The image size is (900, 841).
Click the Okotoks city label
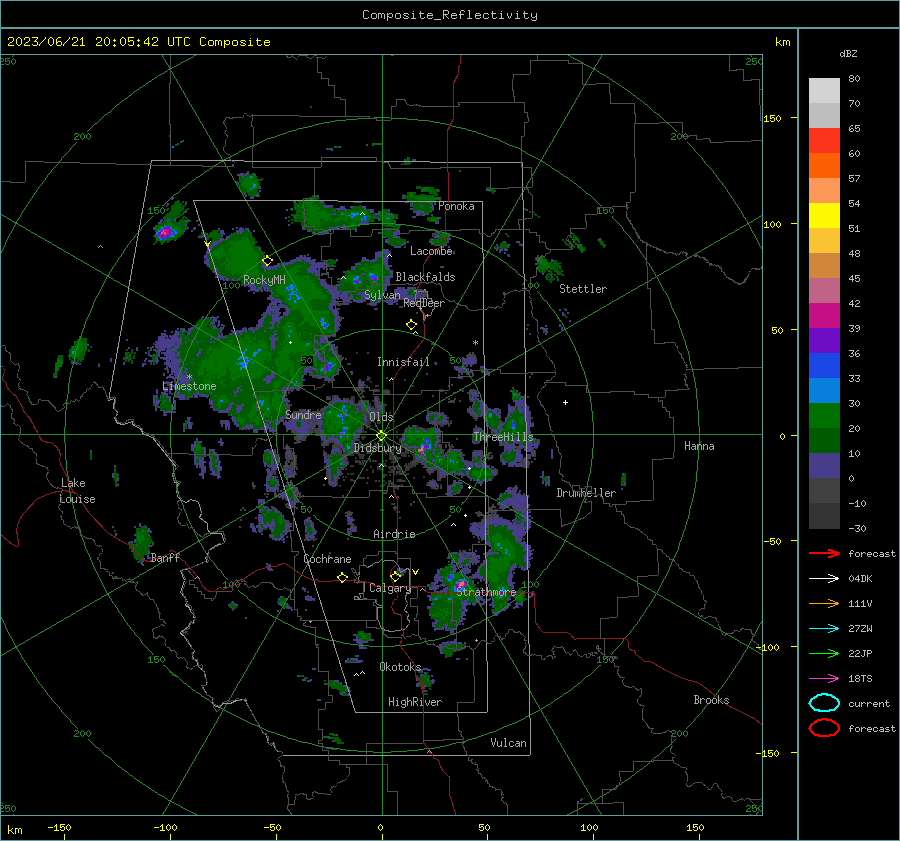click(x=400, y=667)
